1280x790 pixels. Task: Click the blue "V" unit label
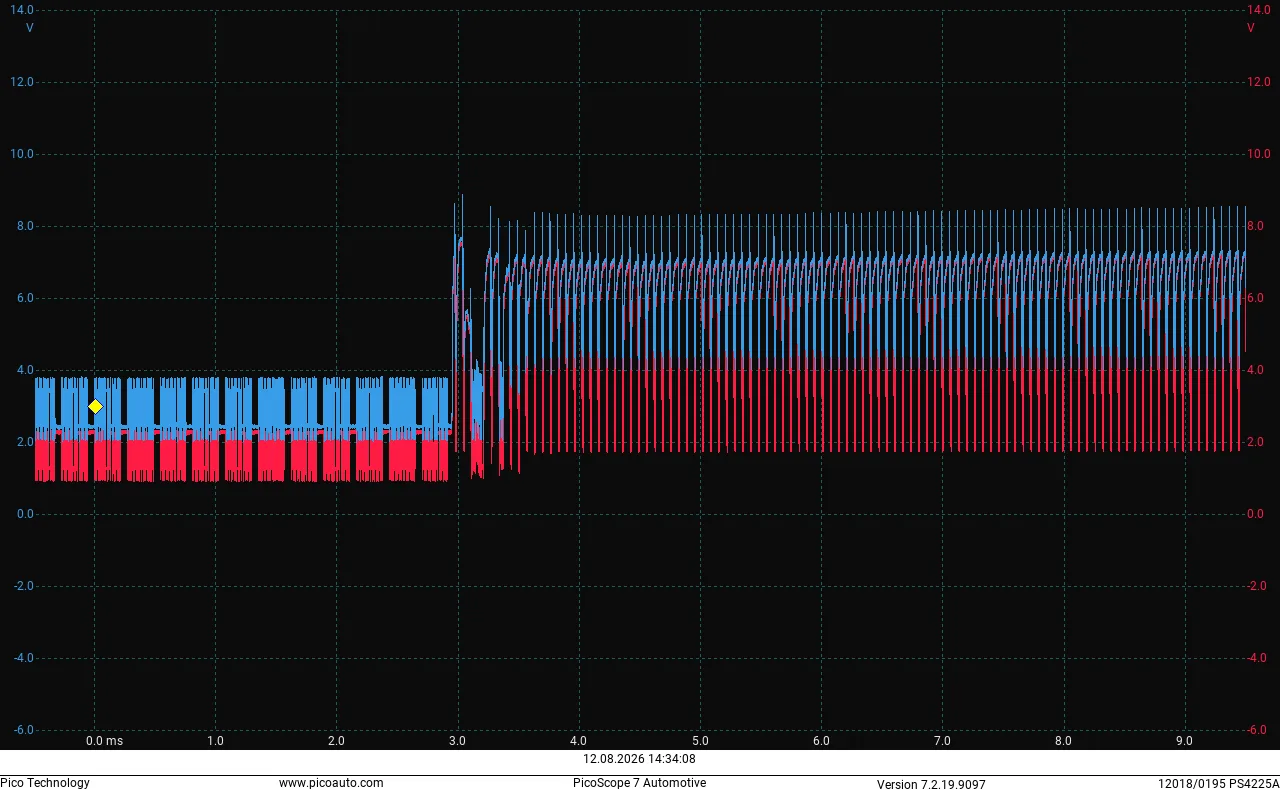coord(30,28)
